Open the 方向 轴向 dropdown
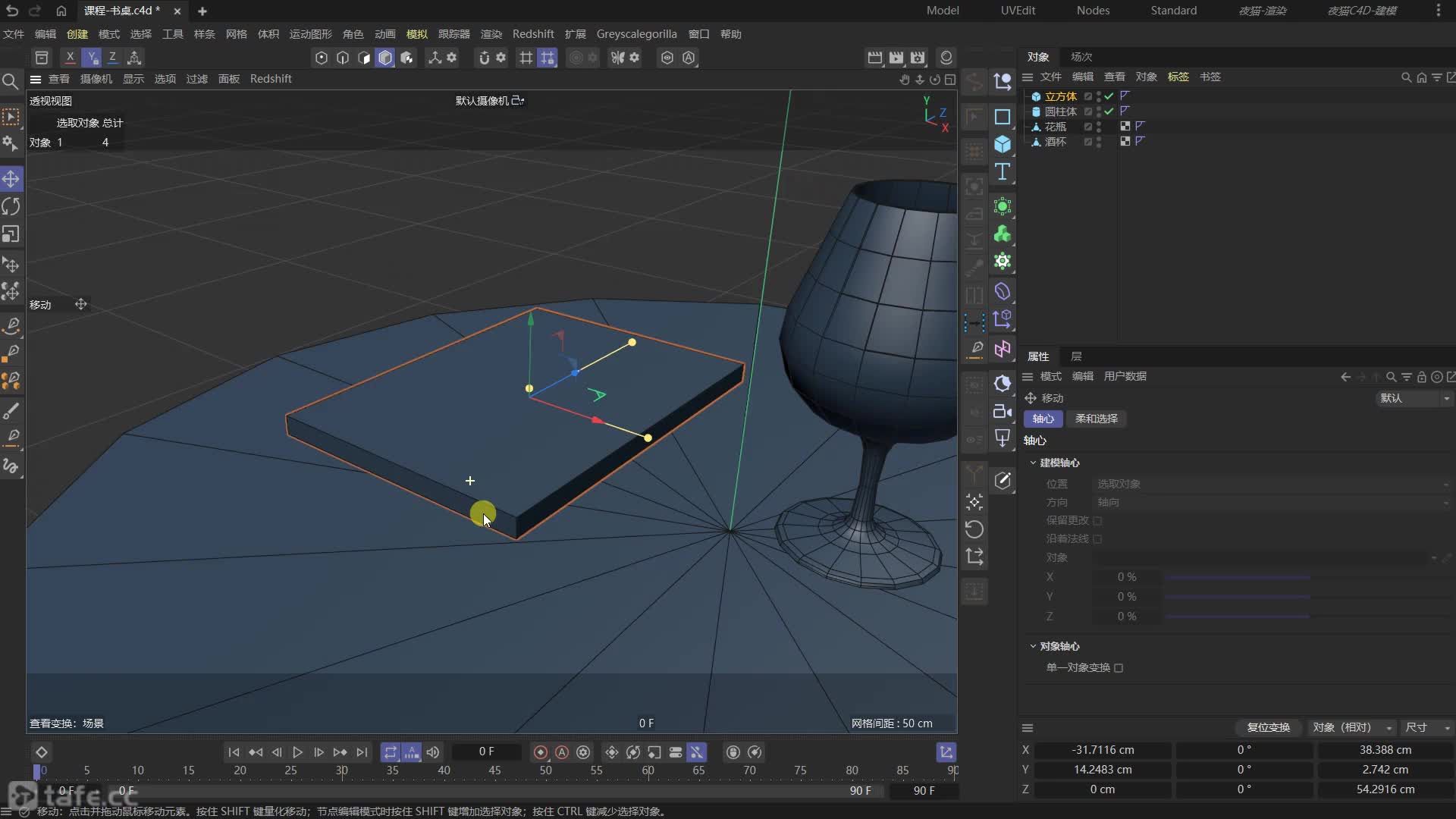Image resolution: width=1456 pixels, height=819 pixels. [1272, 502]
